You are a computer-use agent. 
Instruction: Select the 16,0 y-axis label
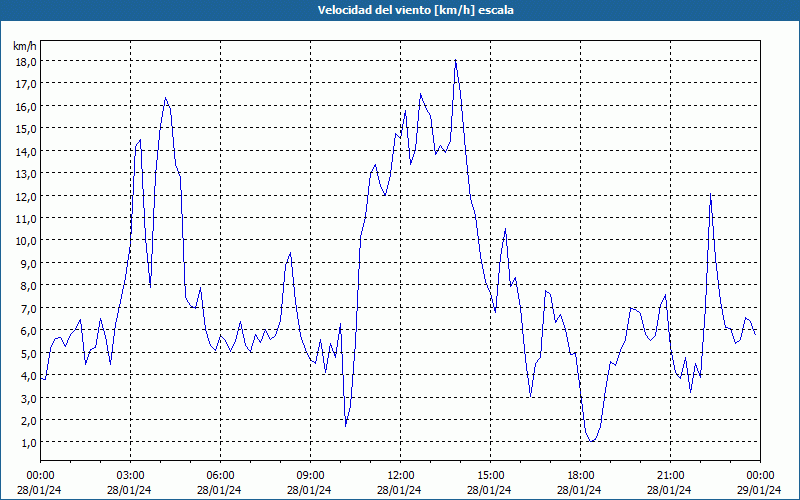[x=28, y=106]
